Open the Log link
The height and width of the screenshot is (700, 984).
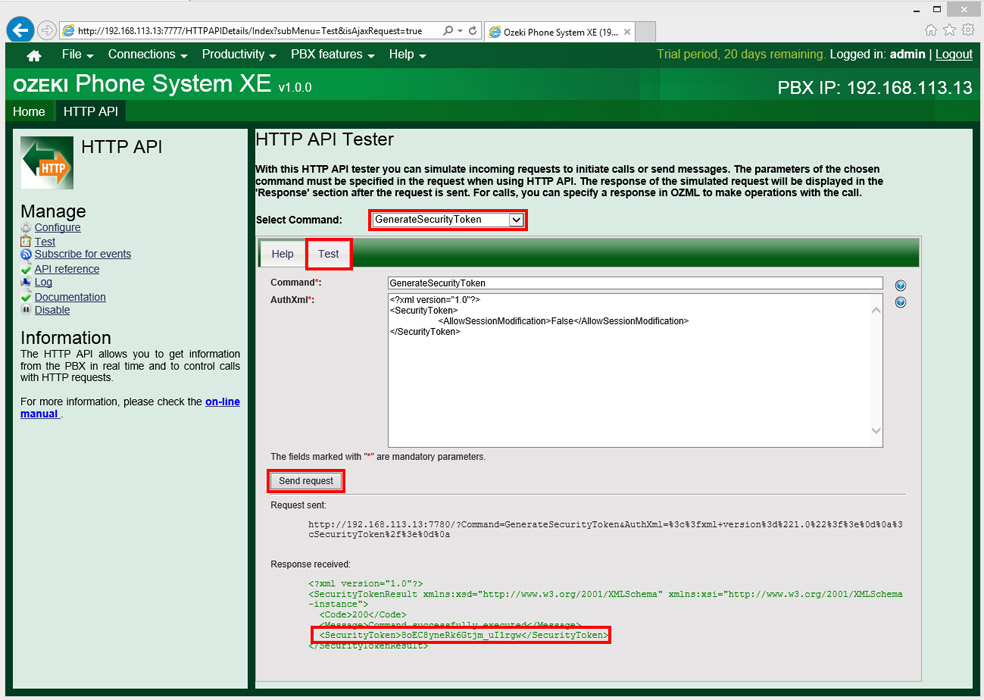[43, 283]
